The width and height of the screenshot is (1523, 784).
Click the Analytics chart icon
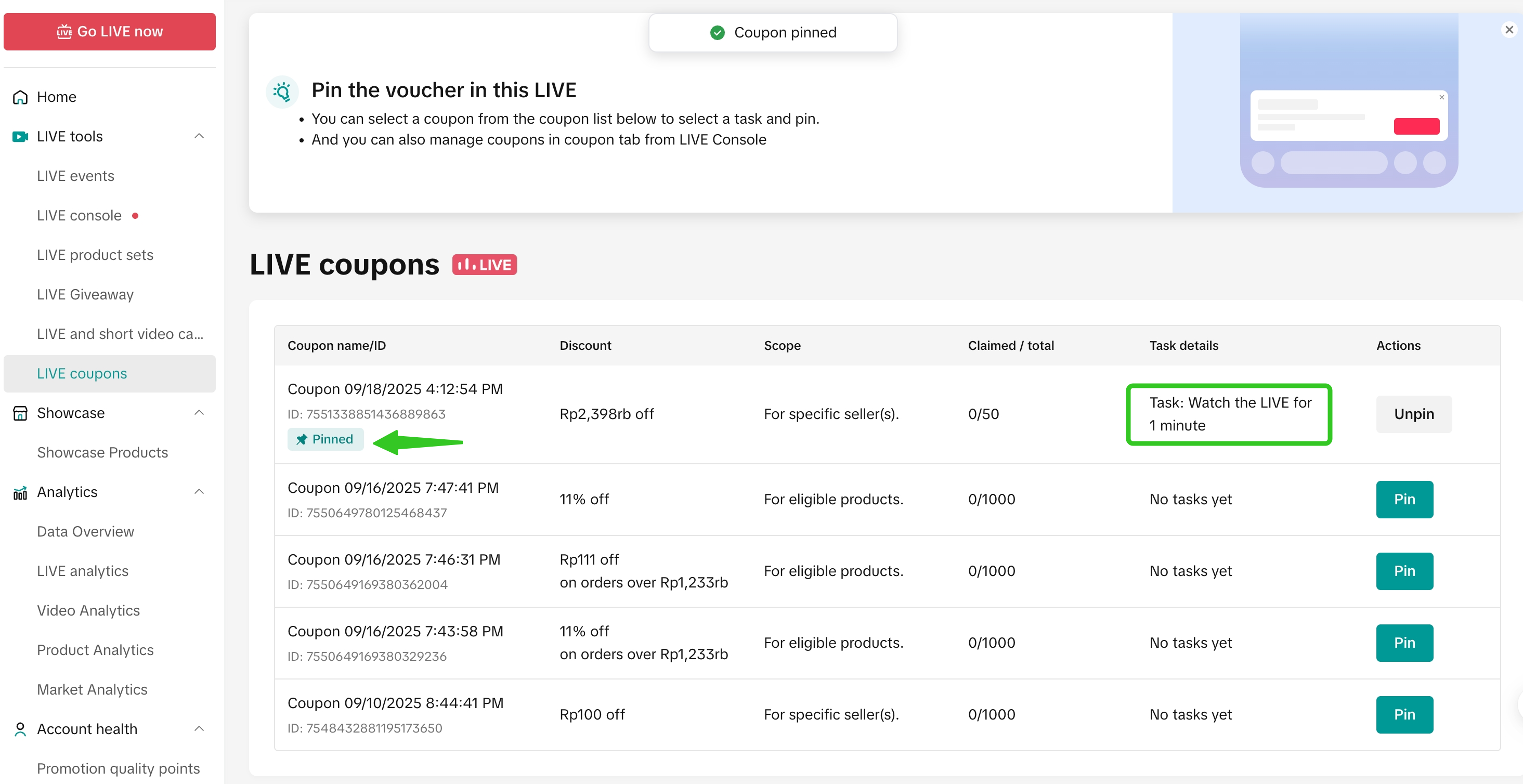point(20,492)
